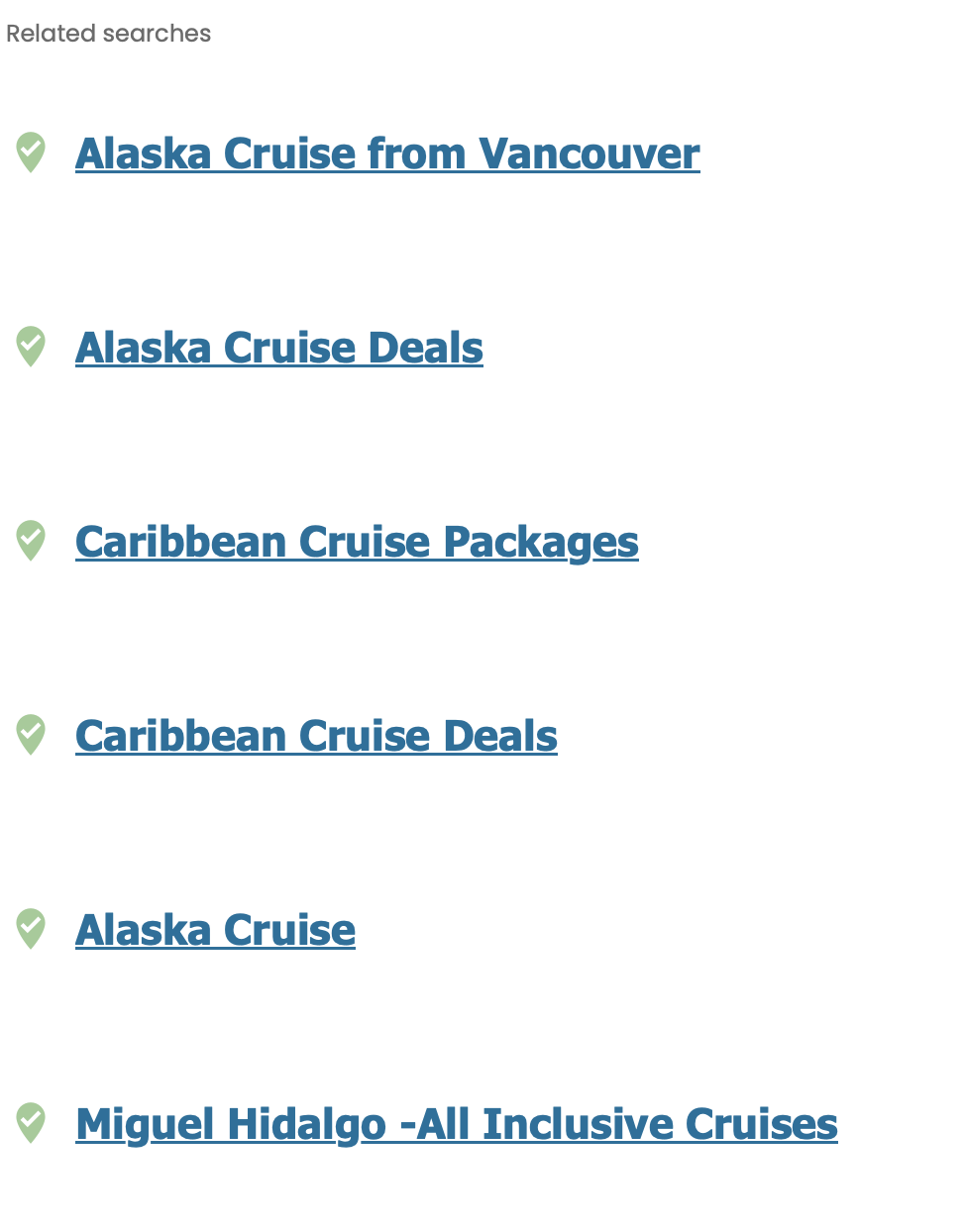Visit the plain Alaska Cruise related search
965x1232 pixels.
215,931
